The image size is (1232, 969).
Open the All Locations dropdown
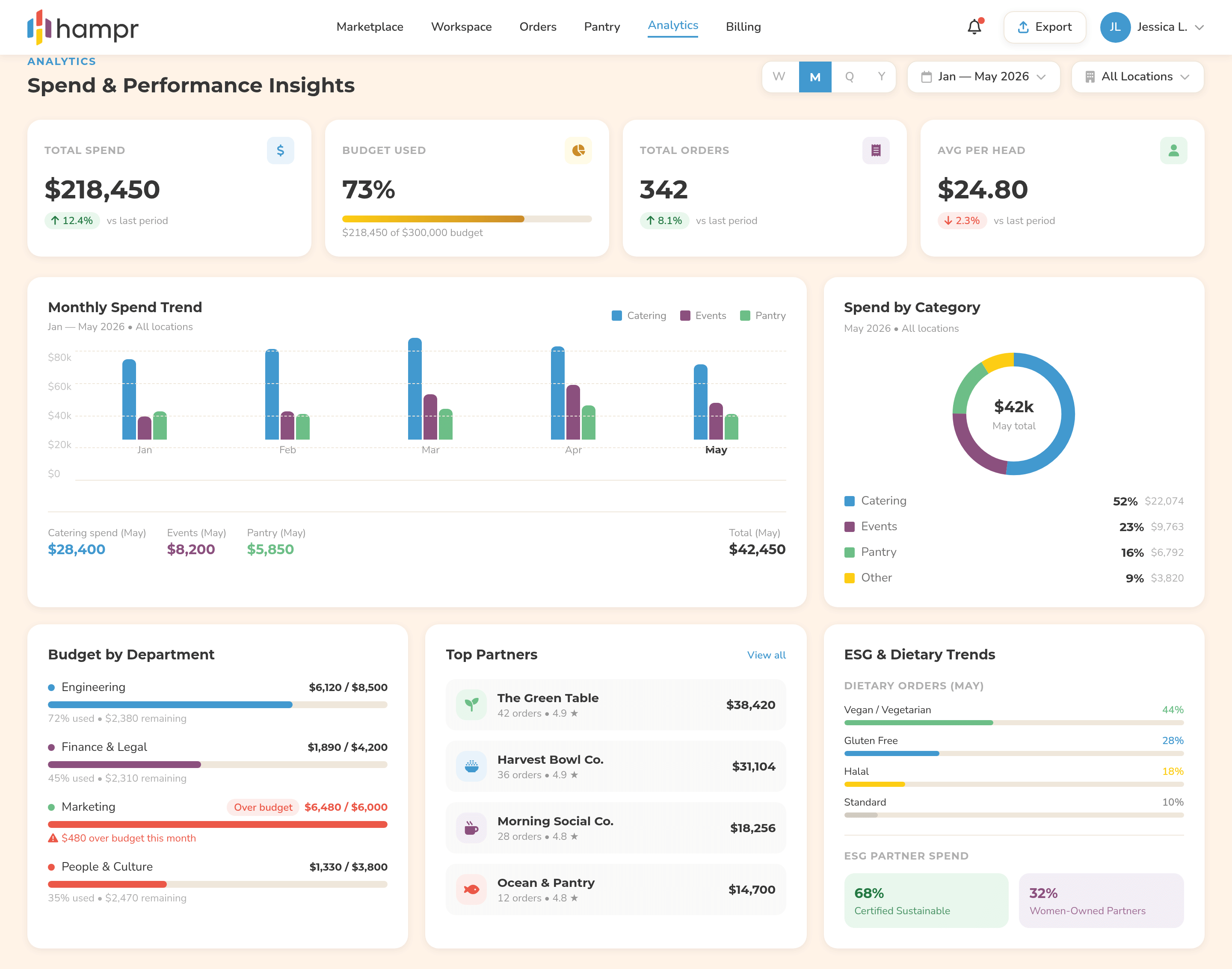click(x=1137, y=77)
